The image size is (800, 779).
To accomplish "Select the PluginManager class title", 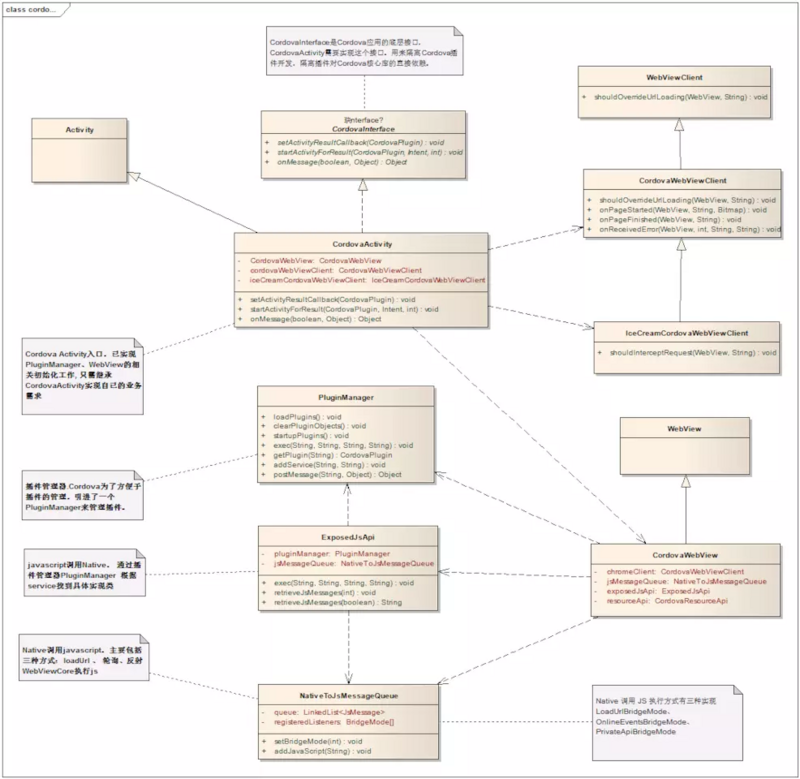I will pyautogui.click(x=346, y=397).
